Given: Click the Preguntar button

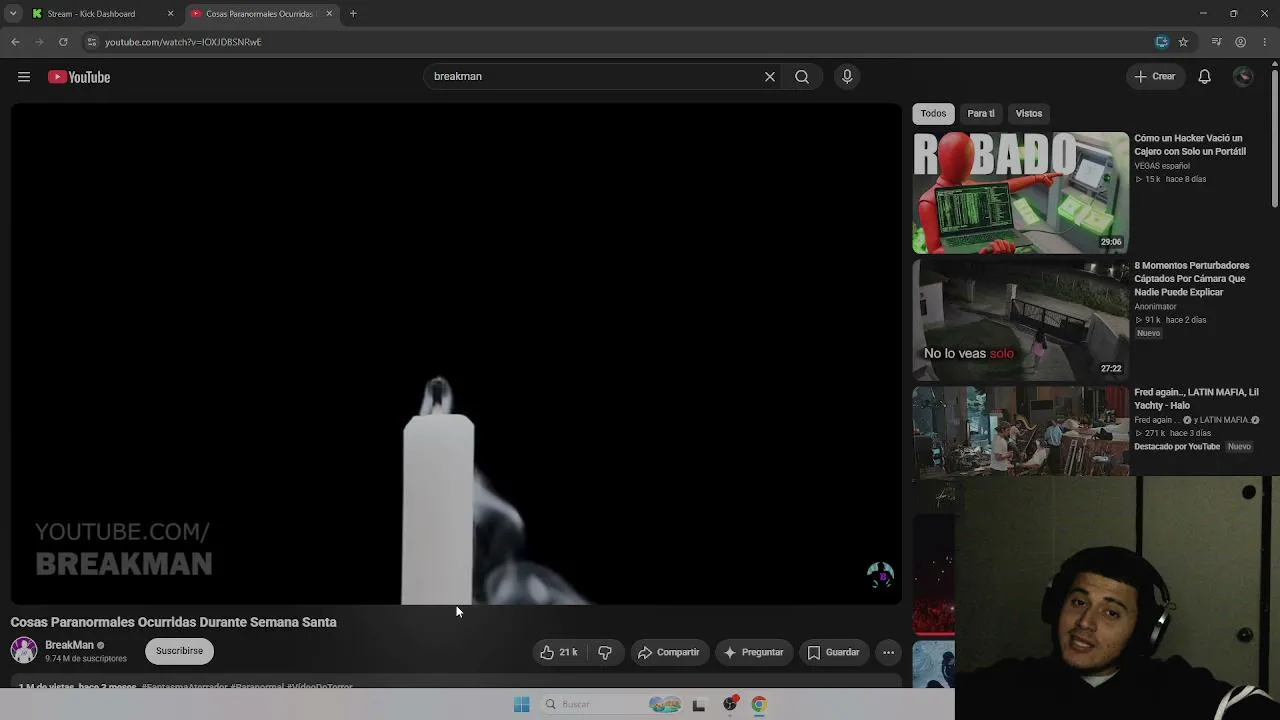Looking at the screenshot, I should click(x=754, y=652).
